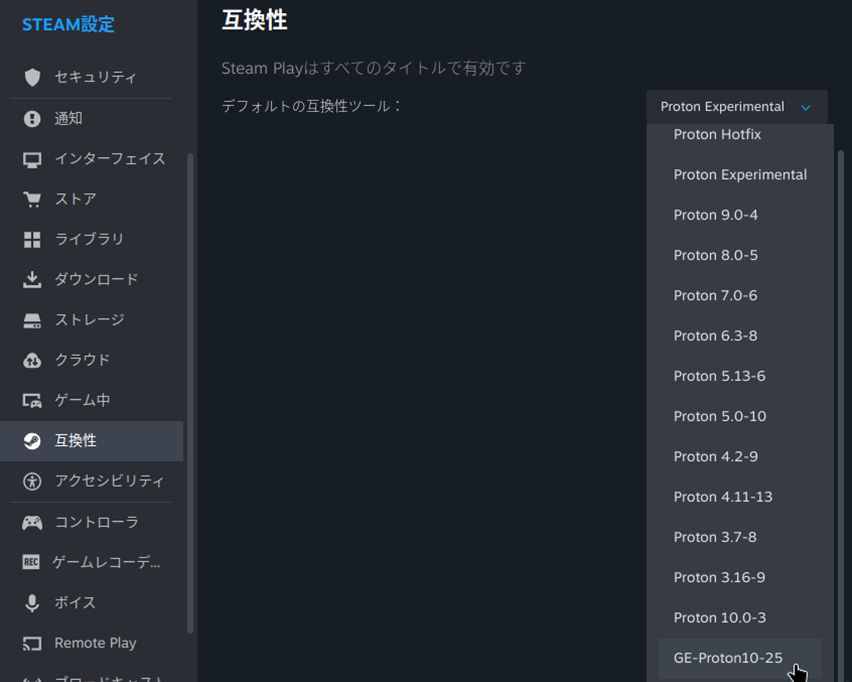Click the REC game recording icon
The height and width of the screenshot is (682, 852).
pyautogui.click(x=31, y=562)
